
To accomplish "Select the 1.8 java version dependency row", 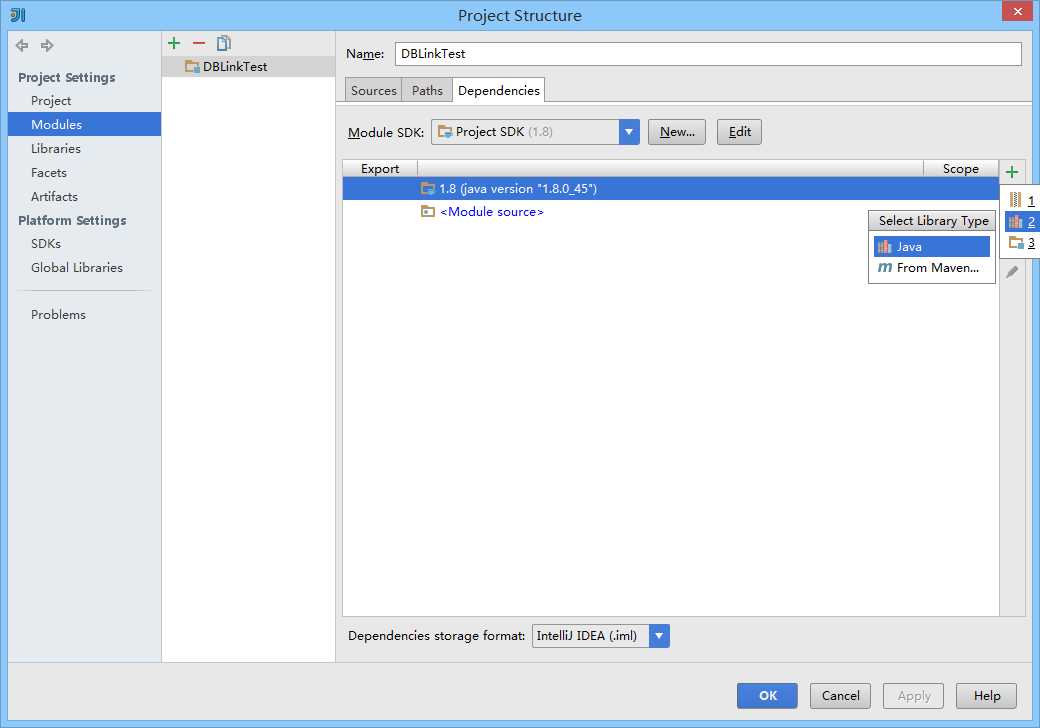I will pyautogui.click(x=671, y=189).
